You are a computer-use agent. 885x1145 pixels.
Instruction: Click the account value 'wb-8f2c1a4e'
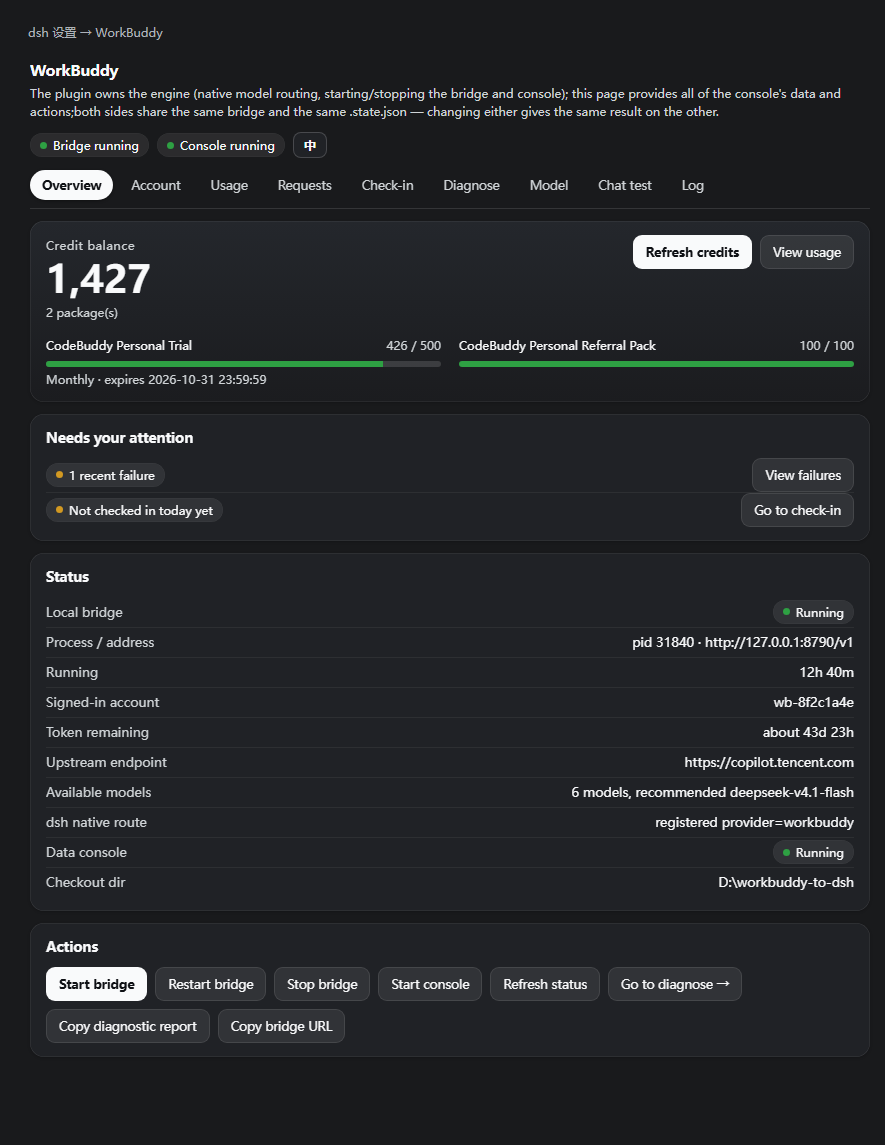(x=813, y=702)
